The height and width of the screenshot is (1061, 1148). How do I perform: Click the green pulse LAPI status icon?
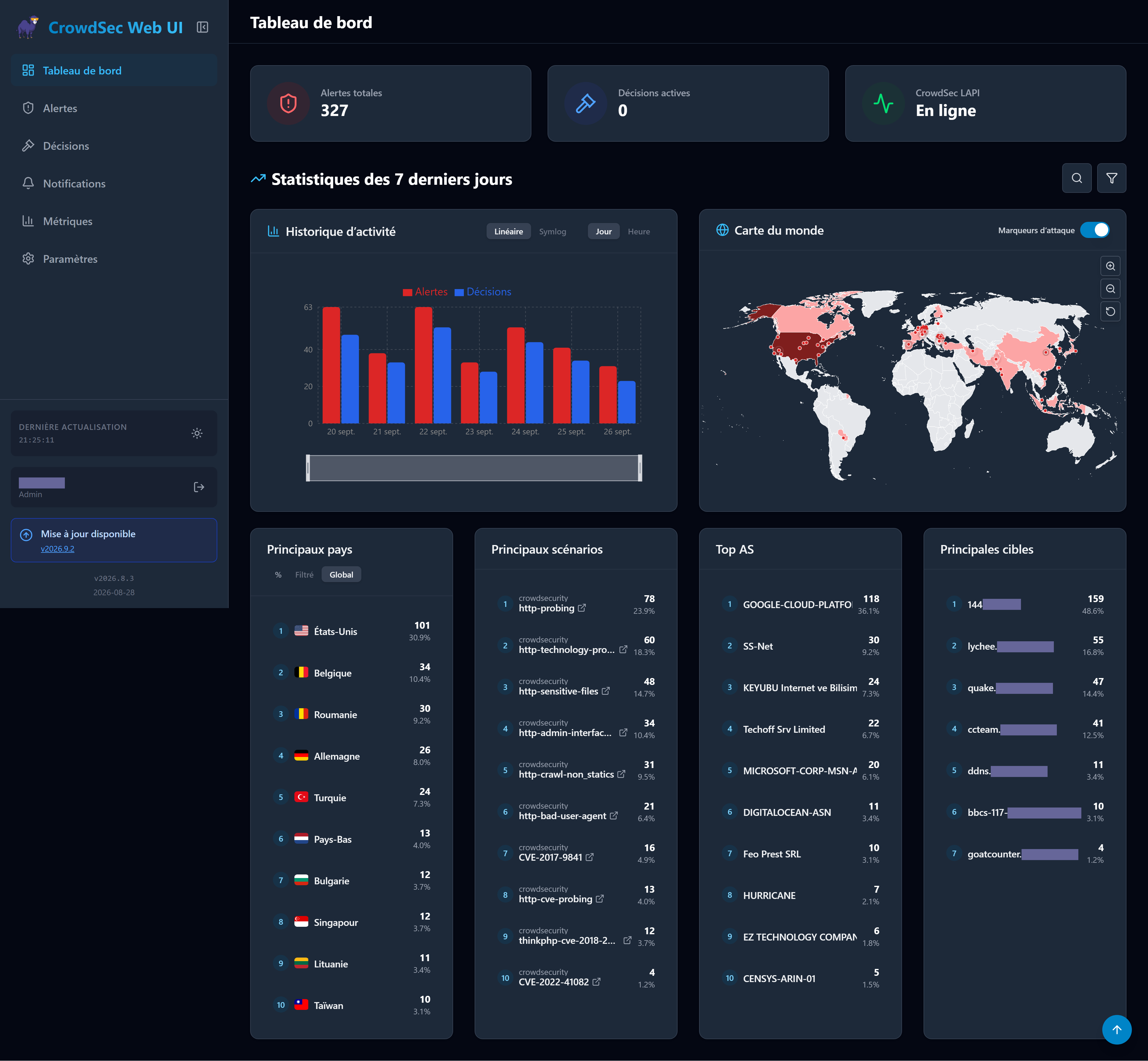click(x=883, y=104)
